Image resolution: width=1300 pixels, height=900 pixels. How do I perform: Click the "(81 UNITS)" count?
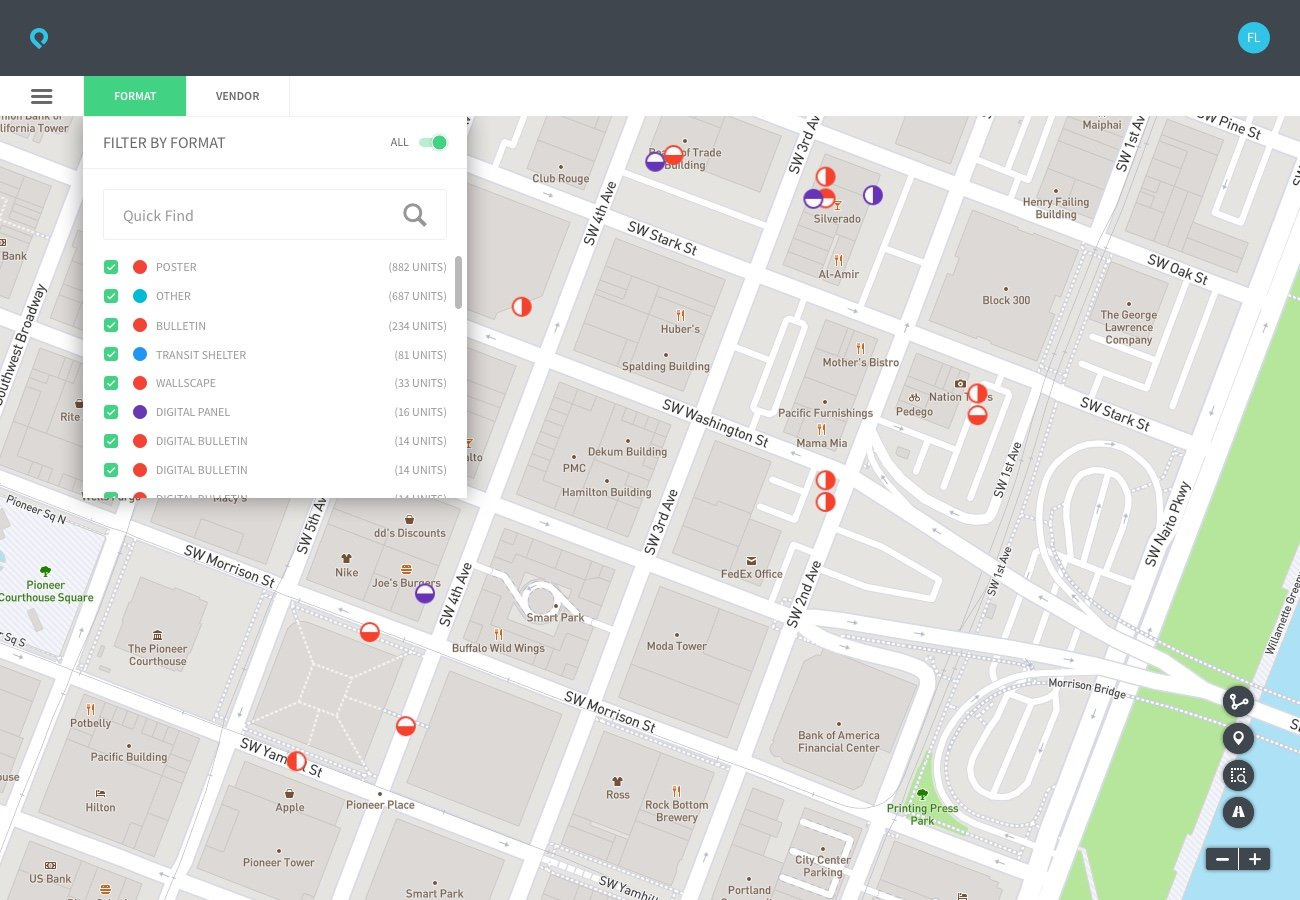click(420, 355)
